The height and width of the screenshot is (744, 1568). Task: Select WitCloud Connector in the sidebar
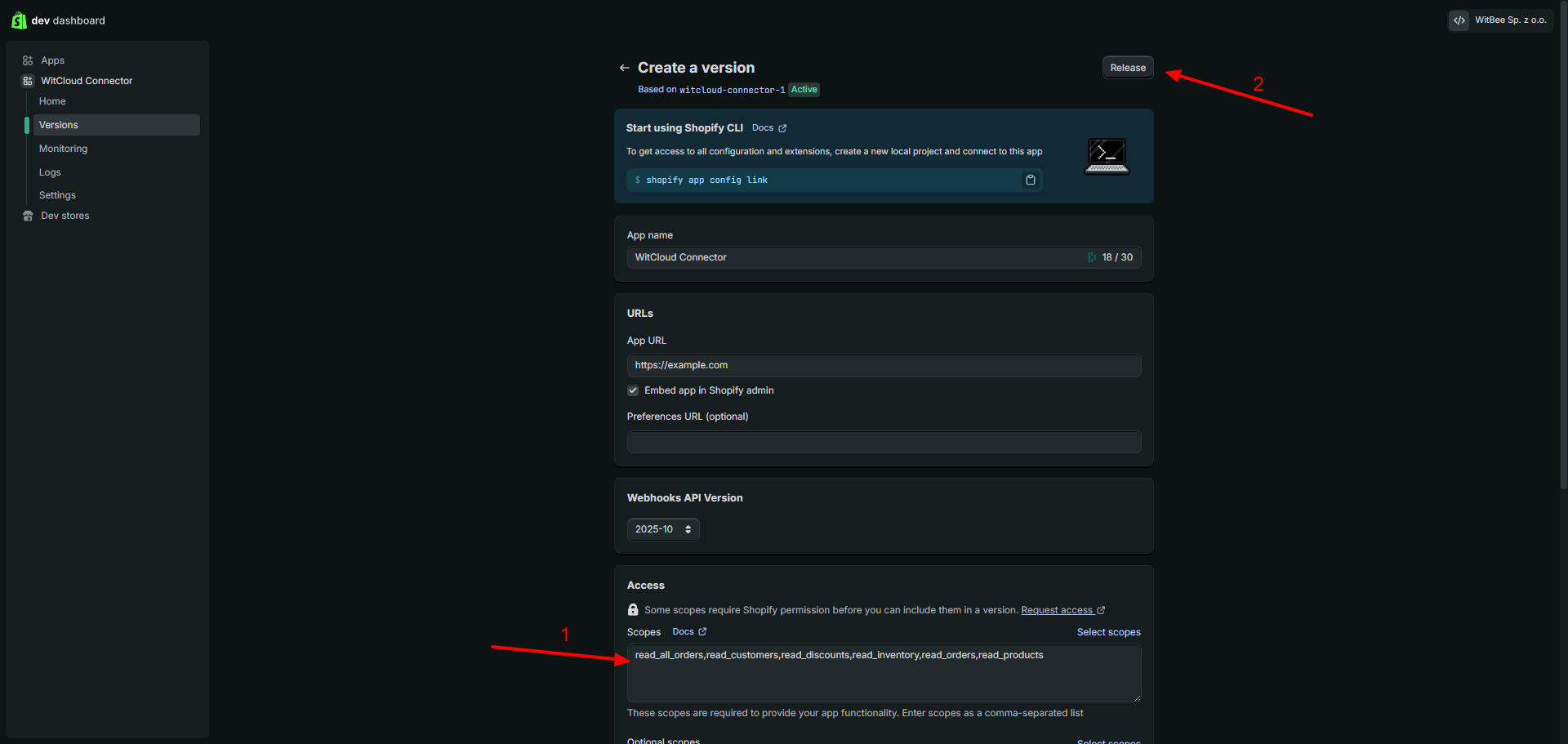pyautogui.click(x=87, y=81)
